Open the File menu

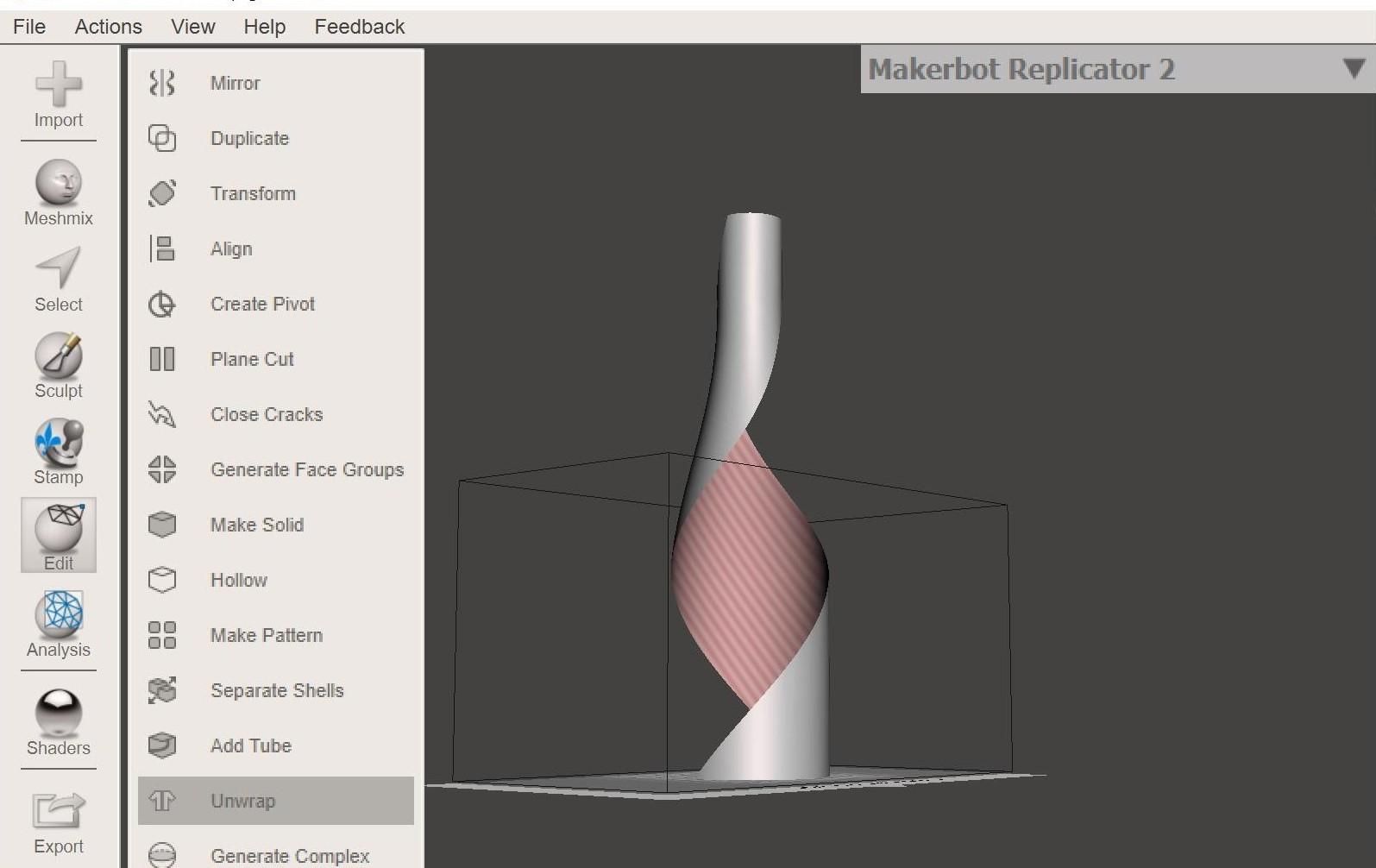pyautogui.click(x=29, y=27)
